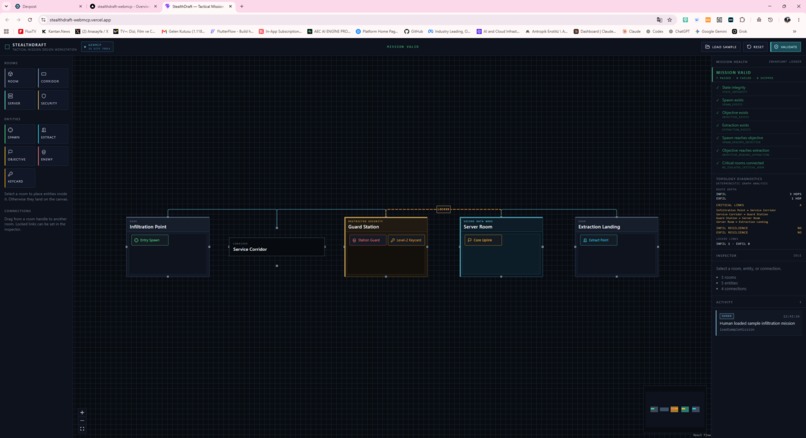Open the browser profile avatar

click(787, 20)
